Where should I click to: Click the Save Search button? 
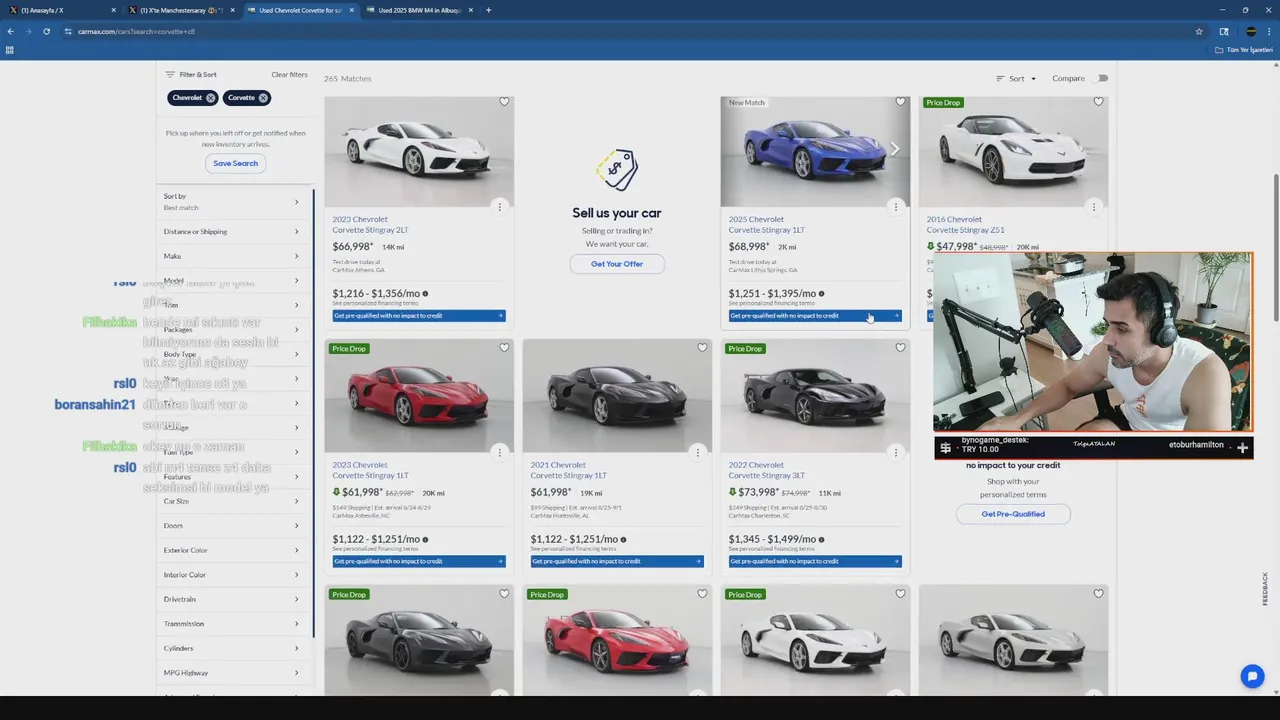click(235, 163)
